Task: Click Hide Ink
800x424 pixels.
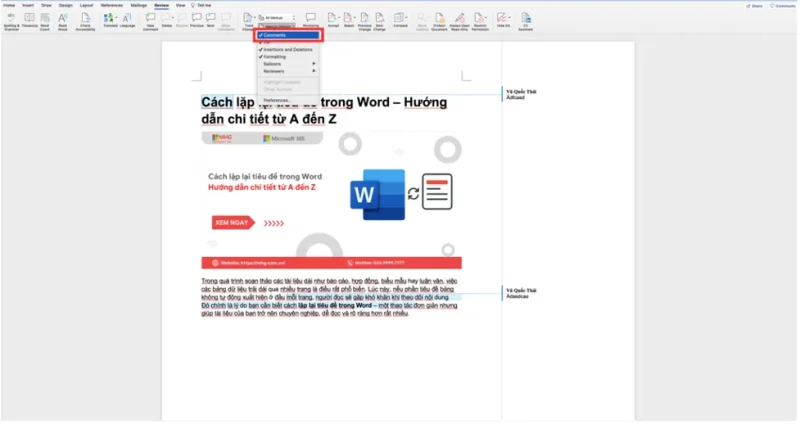Action: (x=503, y=20)
